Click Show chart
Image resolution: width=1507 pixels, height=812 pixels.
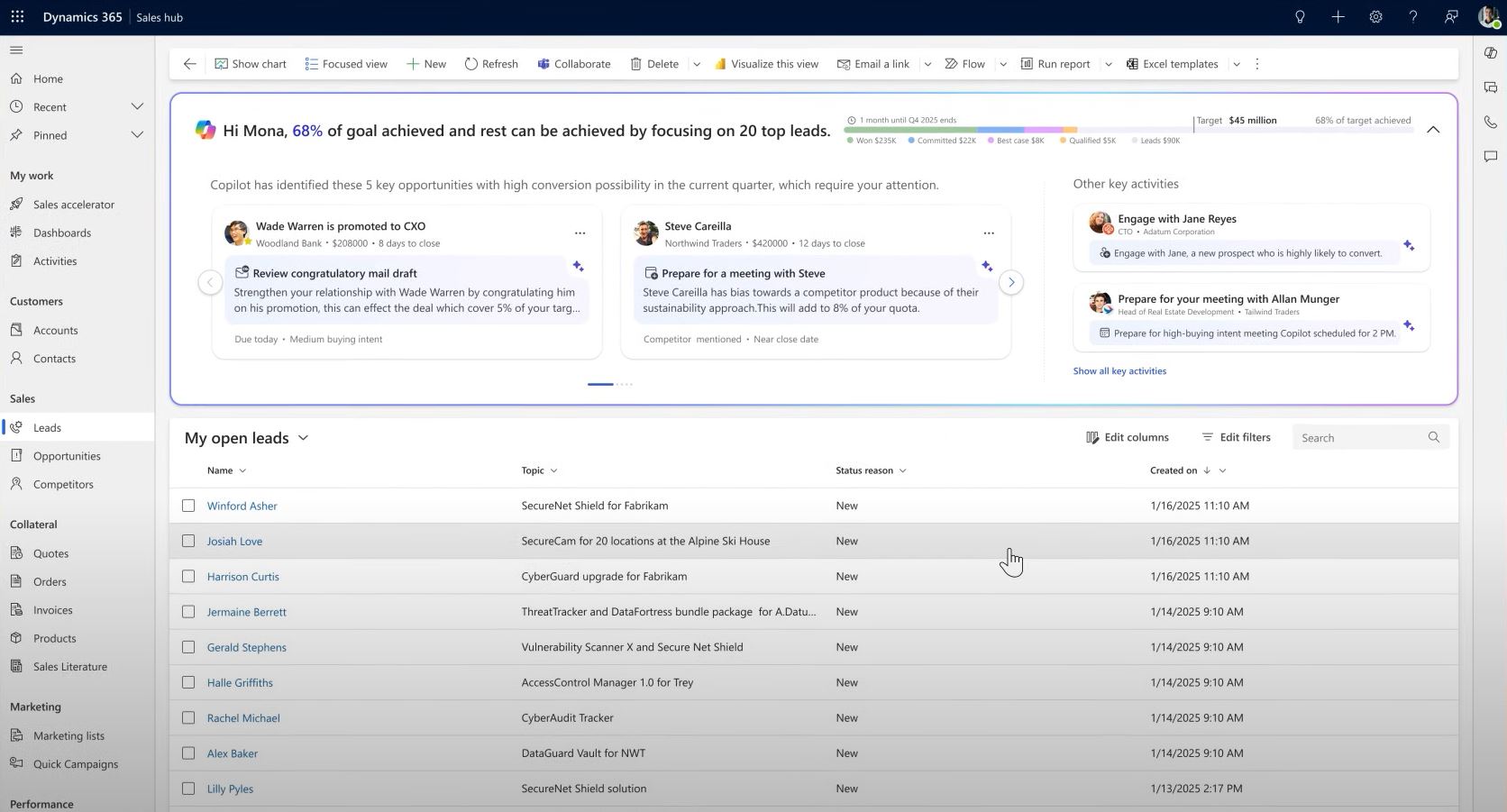251,64
